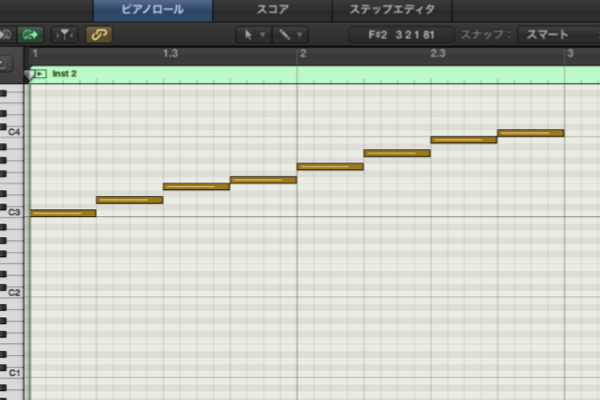Click the 2.3 ruler marker
The height and width of the screenshot is (400, 600).
(x=438, y=54)
